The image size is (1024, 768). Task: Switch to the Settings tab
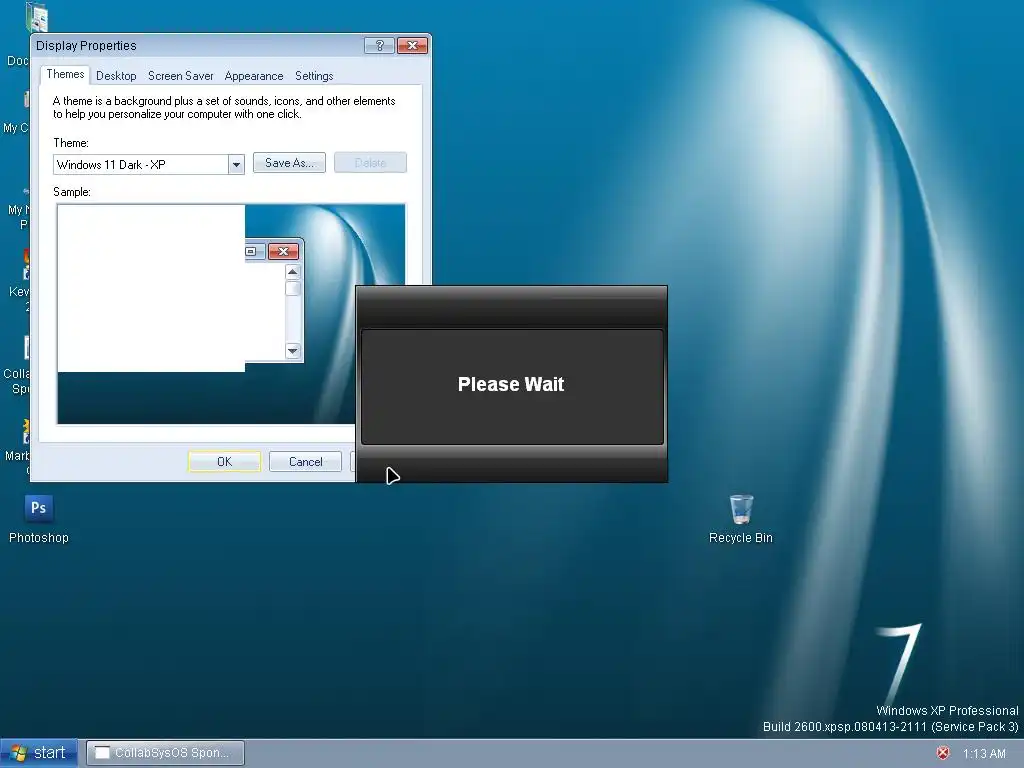pyautogui.click(x=314, y=76)
